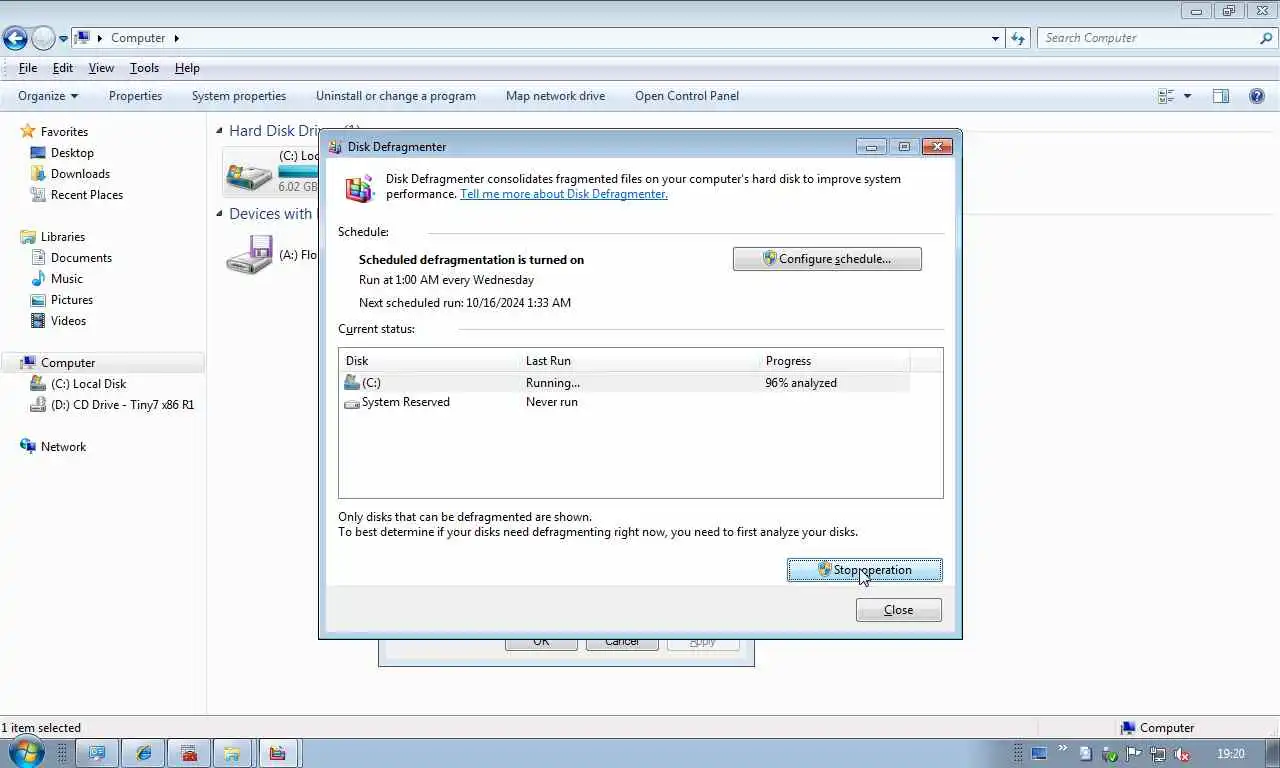Click Open Control Panel
The width and height of the screenshot is (1280, 768).
[x=687, y=96]
